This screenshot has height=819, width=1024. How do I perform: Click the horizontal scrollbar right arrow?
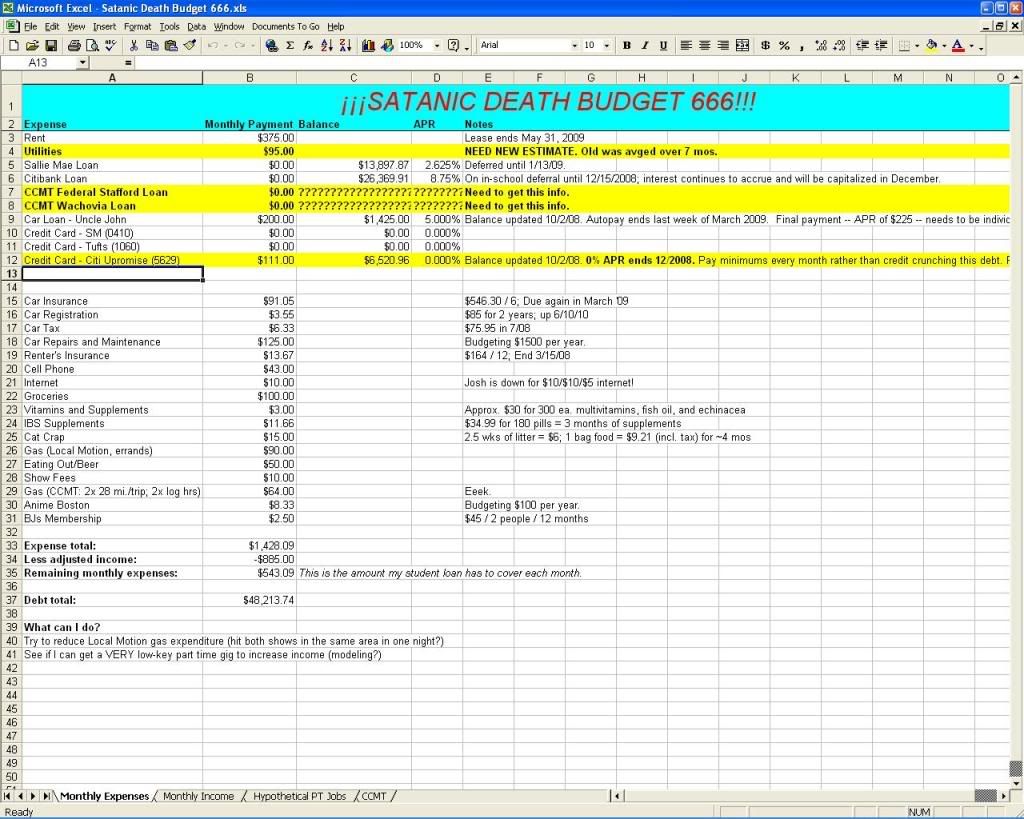[1004, 796]
